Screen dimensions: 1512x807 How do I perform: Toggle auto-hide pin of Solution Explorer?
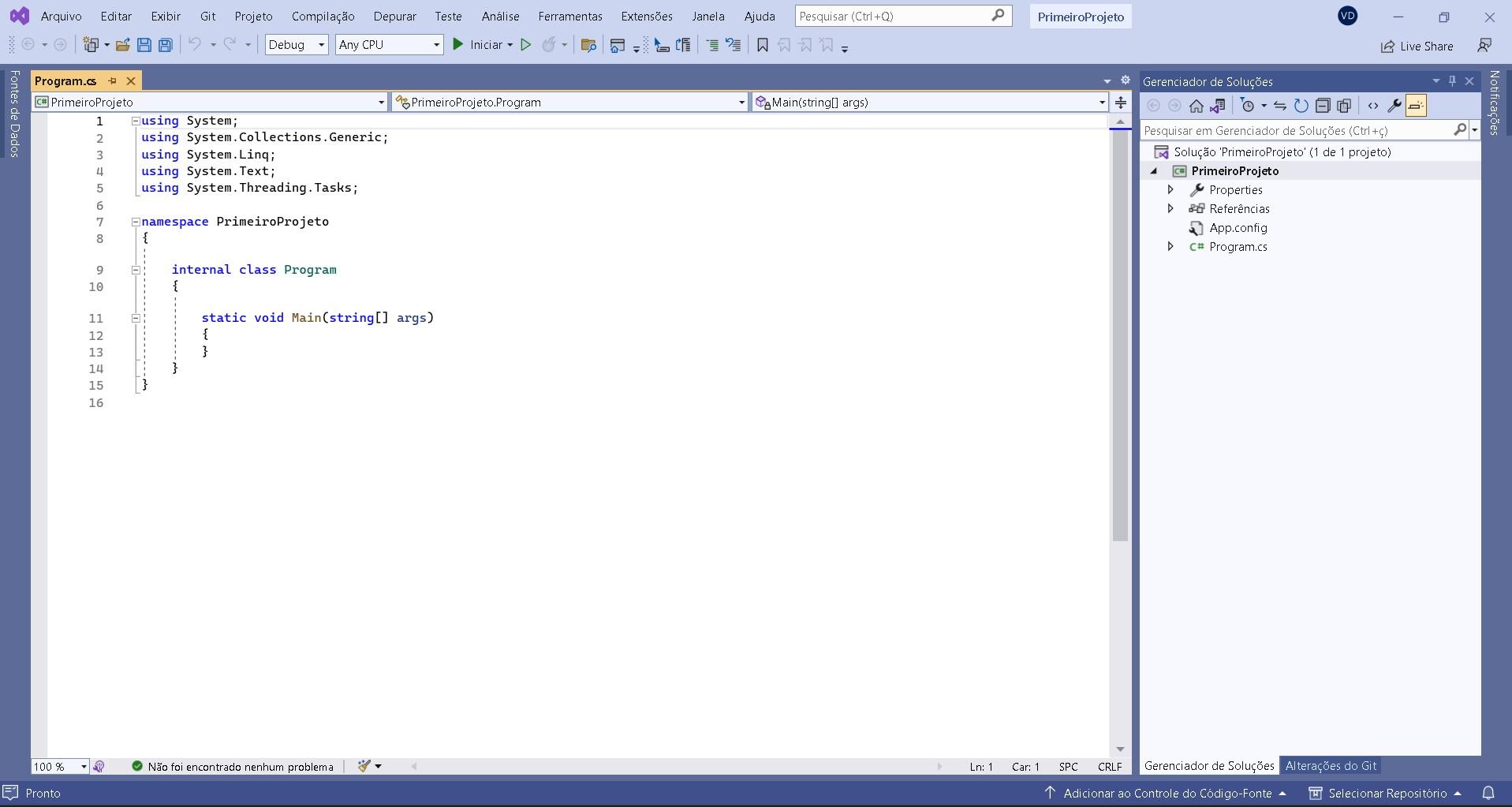(x=1452, y=80)
